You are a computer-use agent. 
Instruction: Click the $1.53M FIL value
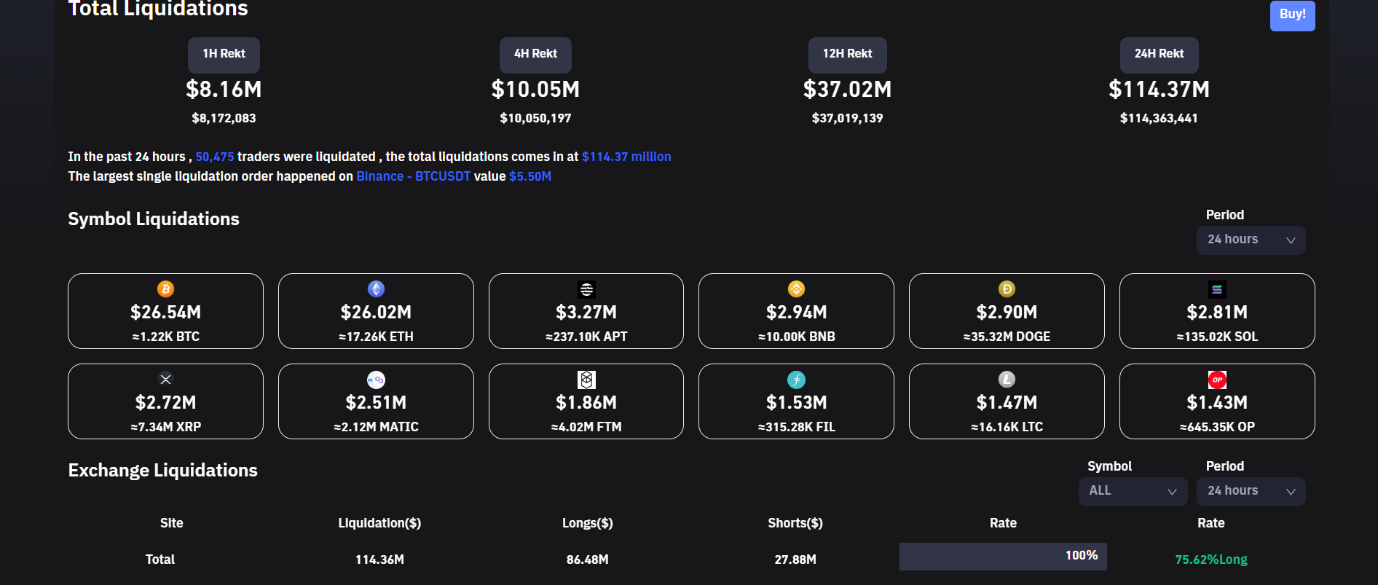click(x=797, y=404)
